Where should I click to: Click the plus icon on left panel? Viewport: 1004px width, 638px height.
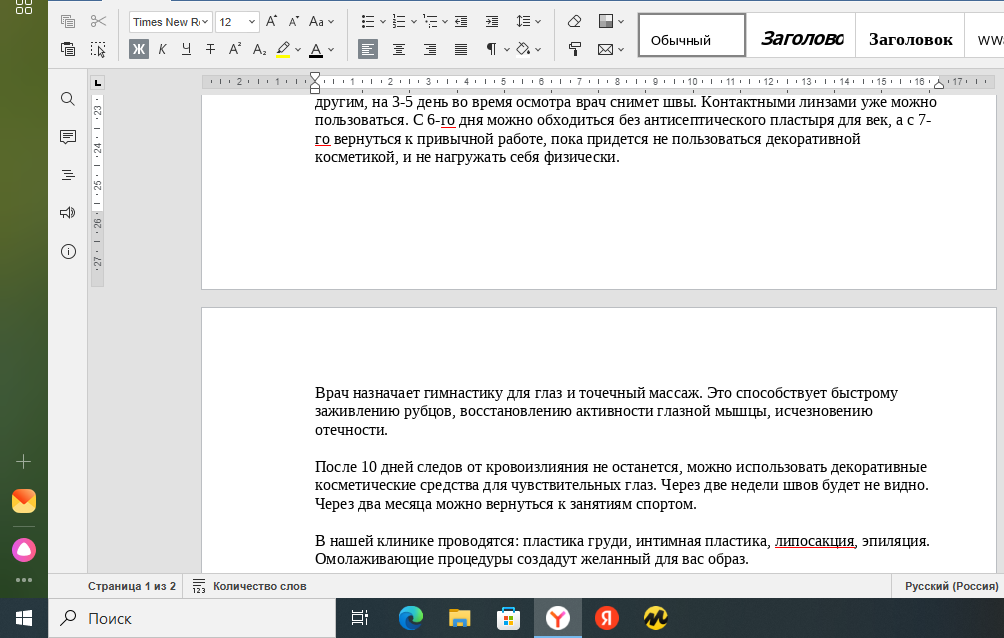24,461
